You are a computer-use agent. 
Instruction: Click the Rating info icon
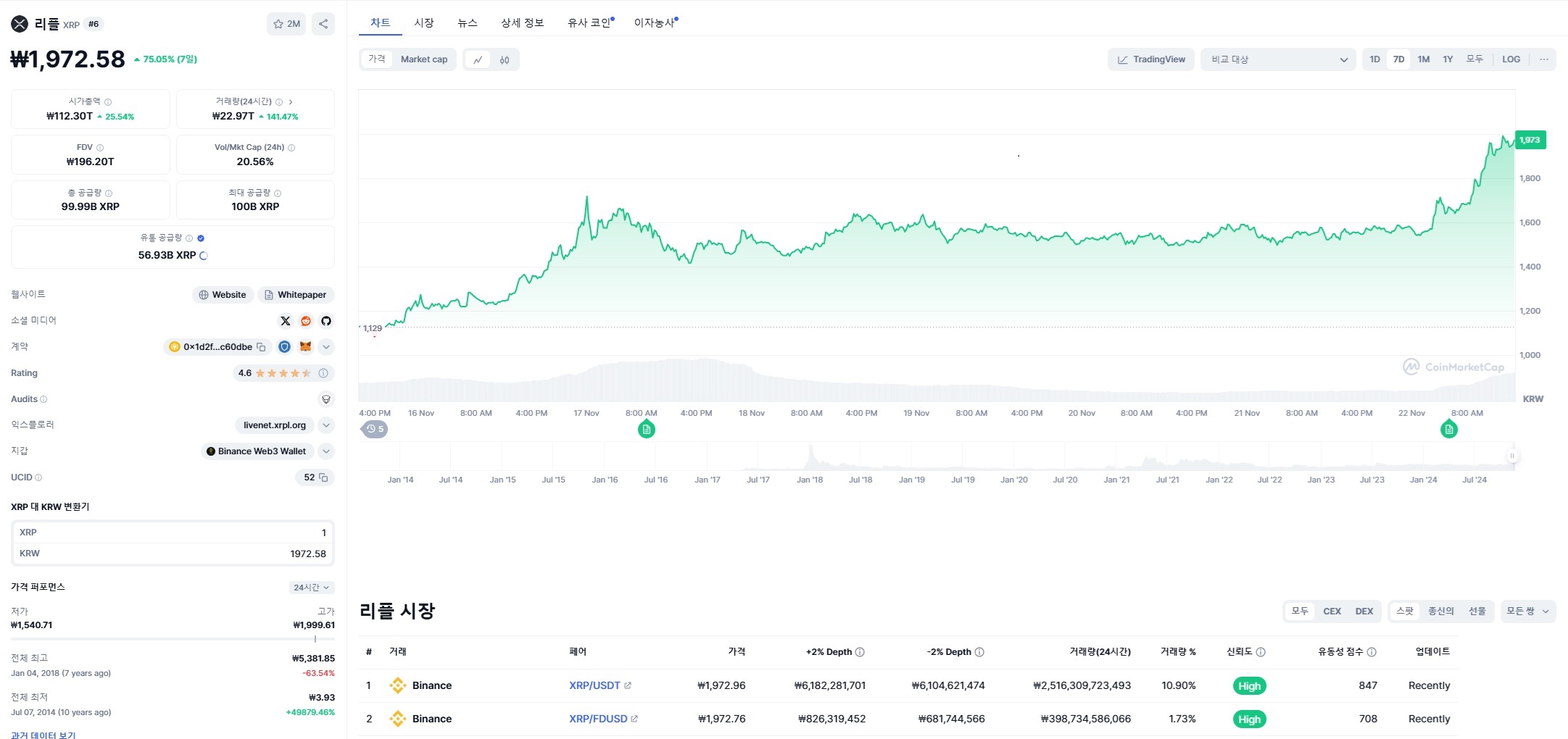click(323, 373)
